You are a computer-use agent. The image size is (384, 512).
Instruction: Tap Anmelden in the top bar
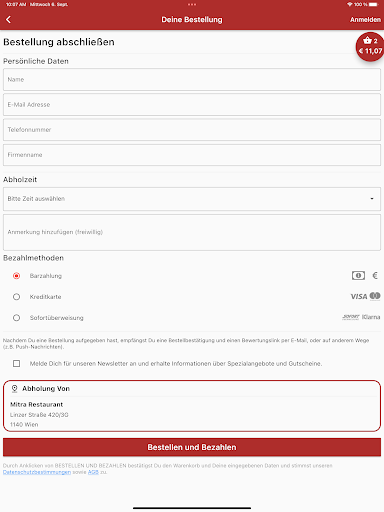[x=365, y=20]
